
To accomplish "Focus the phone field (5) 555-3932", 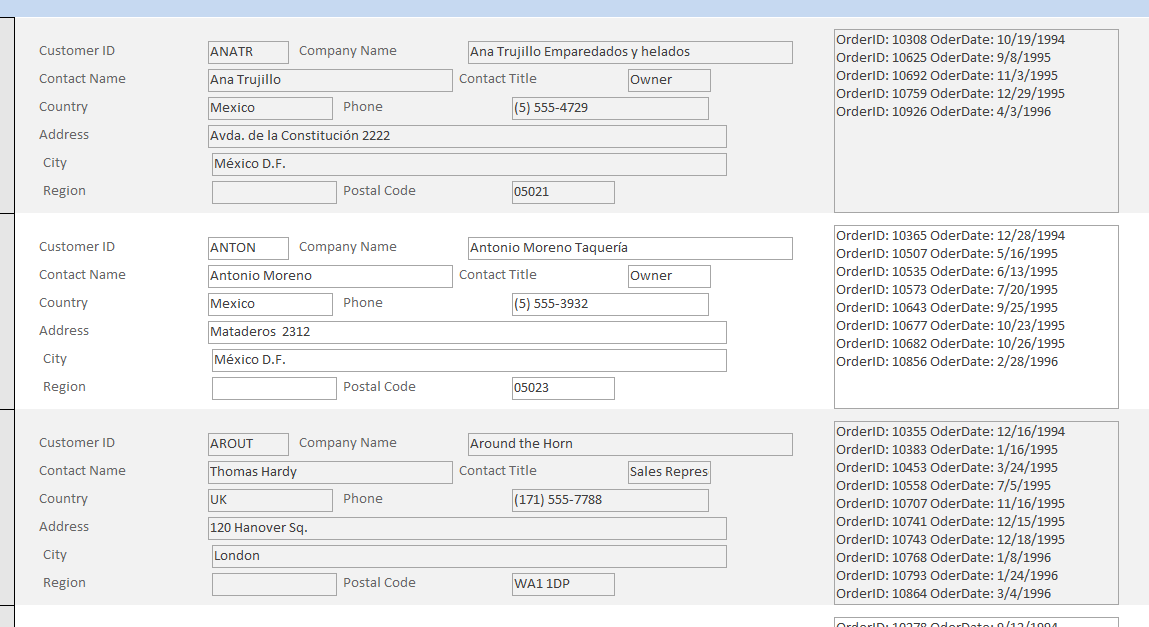I will click(609, 304).
